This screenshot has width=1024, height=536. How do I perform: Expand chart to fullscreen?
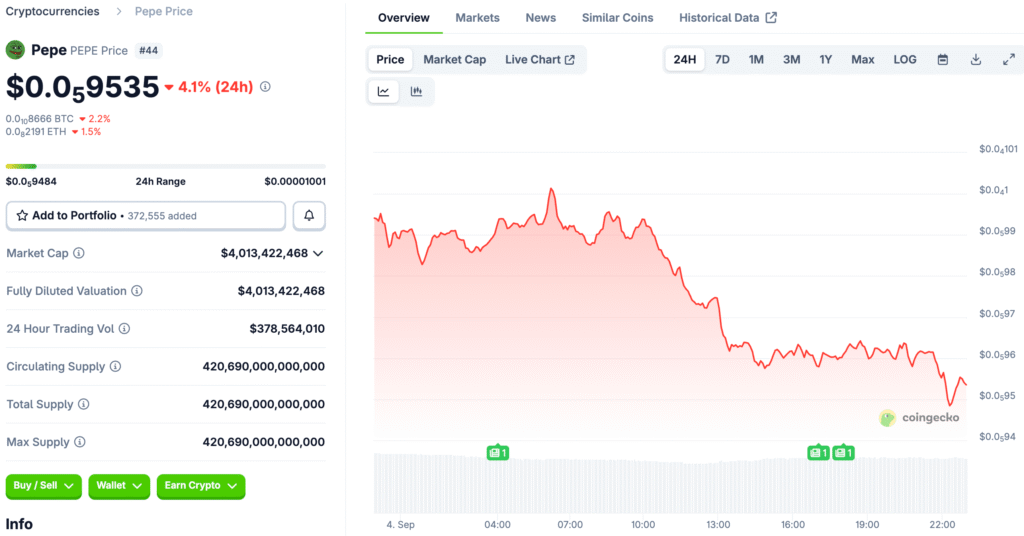pyautogui.click(x=1009, y=59)
